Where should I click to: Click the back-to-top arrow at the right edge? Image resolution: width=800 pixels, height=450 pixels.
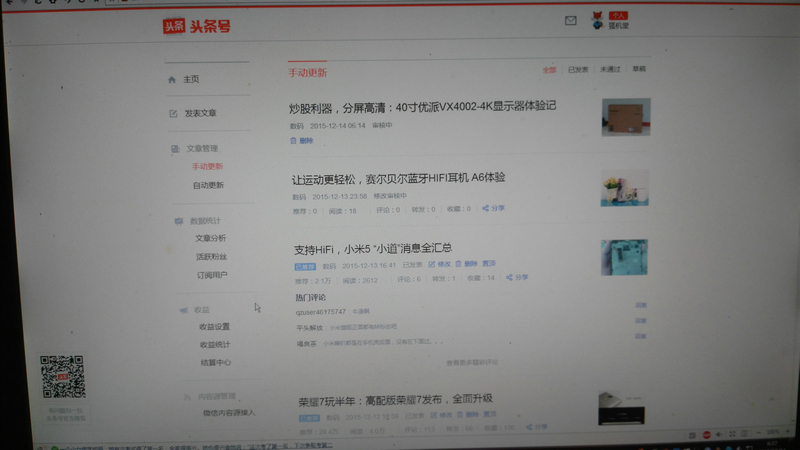point(771,399)
